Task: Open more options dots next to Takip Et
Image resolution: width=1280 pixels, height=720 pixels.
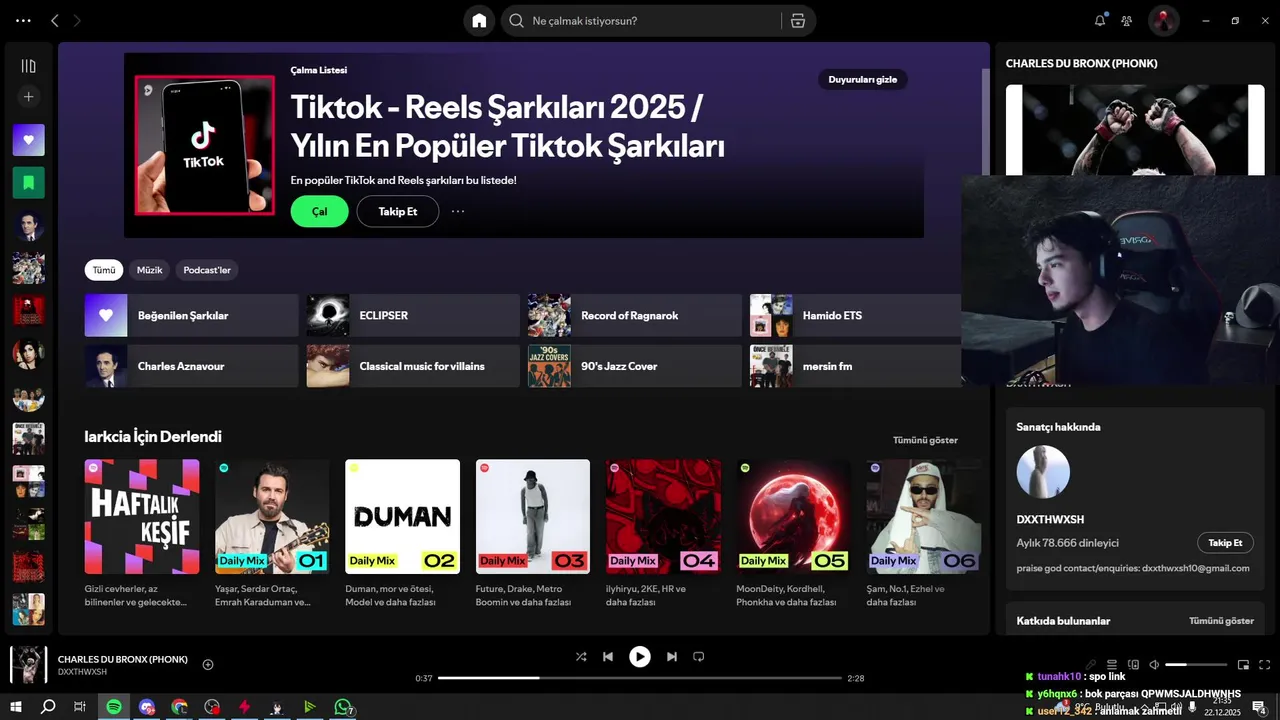Action: coord(458,211)
